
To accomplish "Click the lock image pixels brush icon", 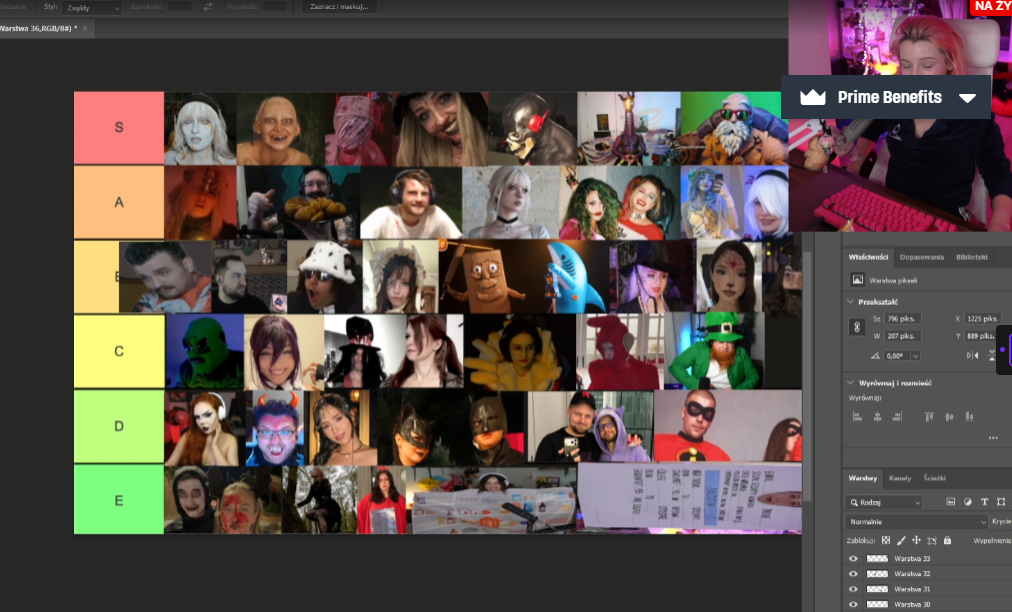I will pyautogui.click(x=900, y=540).
